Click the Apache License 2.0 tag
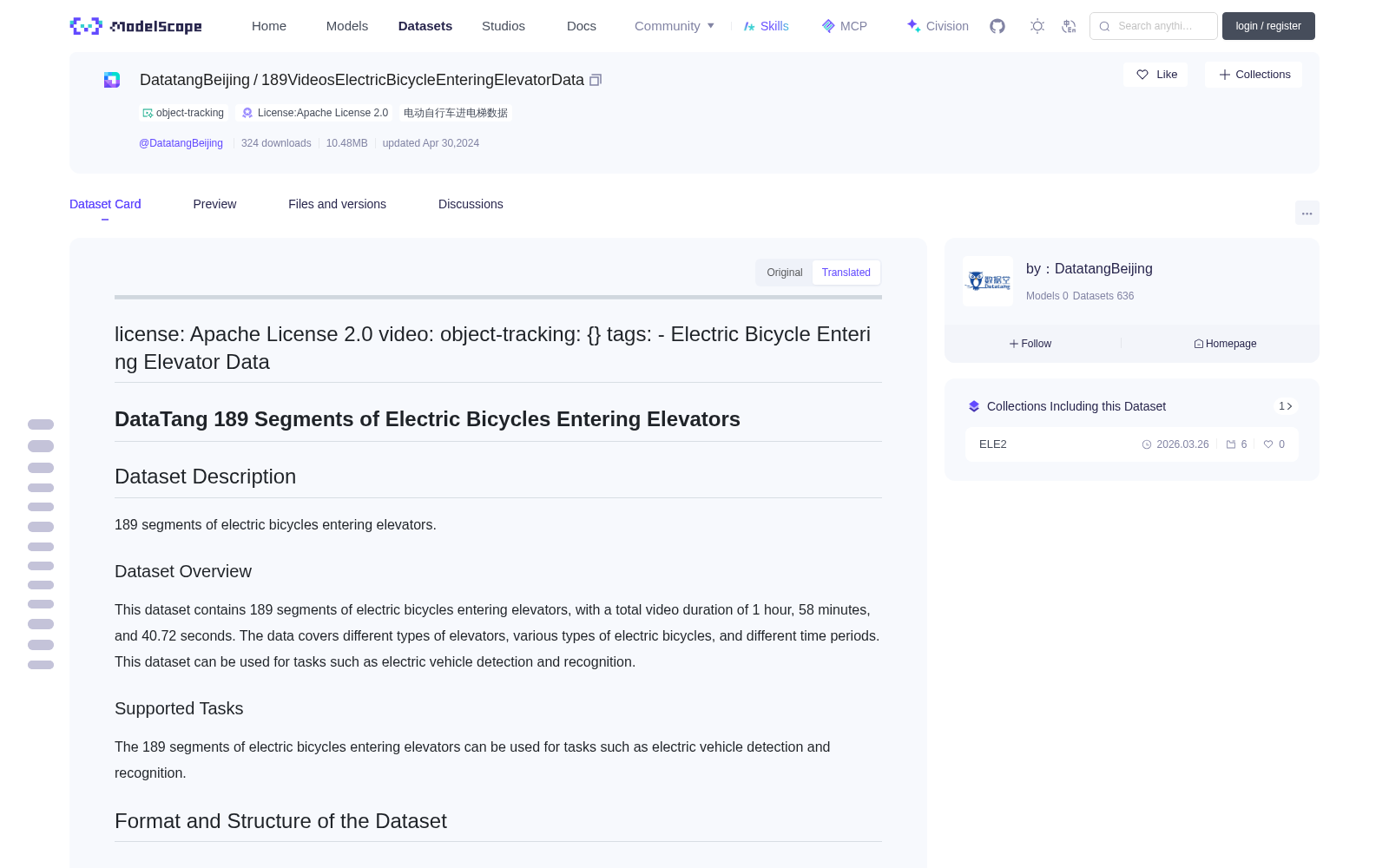Viewport: 1389px width, 868px height. pos(314,113)
